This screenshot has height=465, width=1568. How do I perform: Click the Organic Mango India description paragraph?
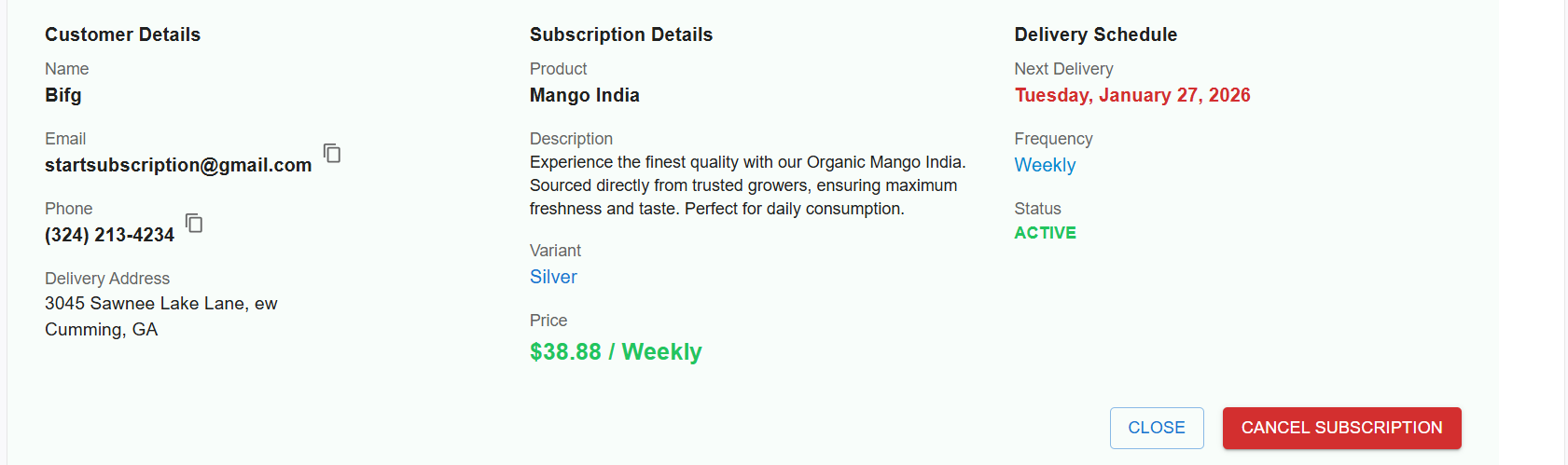point(746,185)
